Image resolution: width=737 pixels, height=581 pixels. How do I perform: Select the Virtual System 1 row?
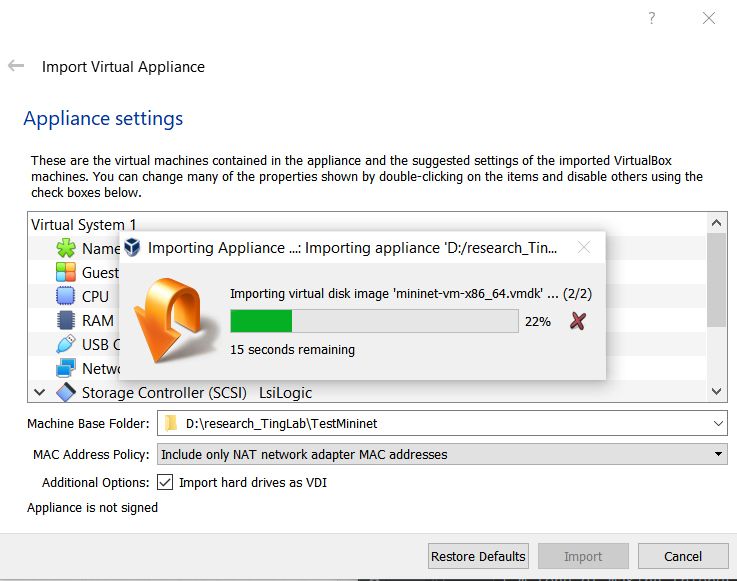[367, 224]
